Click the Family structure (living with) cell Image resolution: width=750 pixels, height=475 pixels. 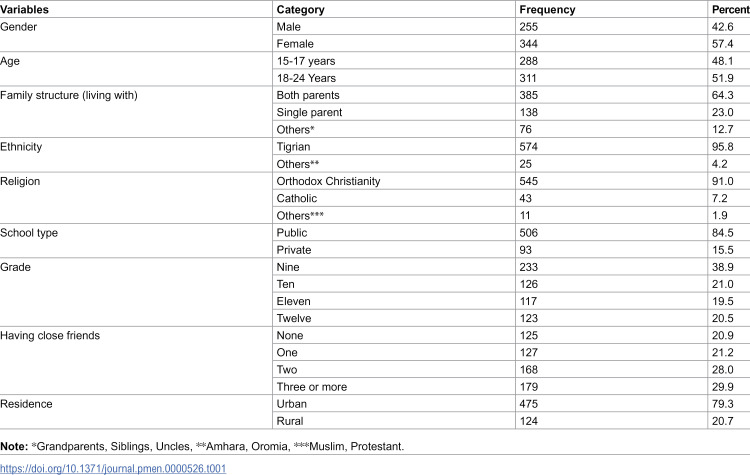tap(69, 95)
